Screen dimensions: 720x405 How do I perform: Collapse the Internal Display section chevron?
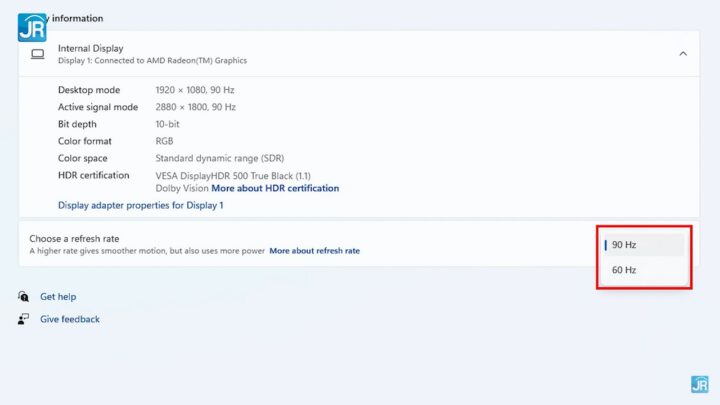pyautogui.click(x=683, y=54)
